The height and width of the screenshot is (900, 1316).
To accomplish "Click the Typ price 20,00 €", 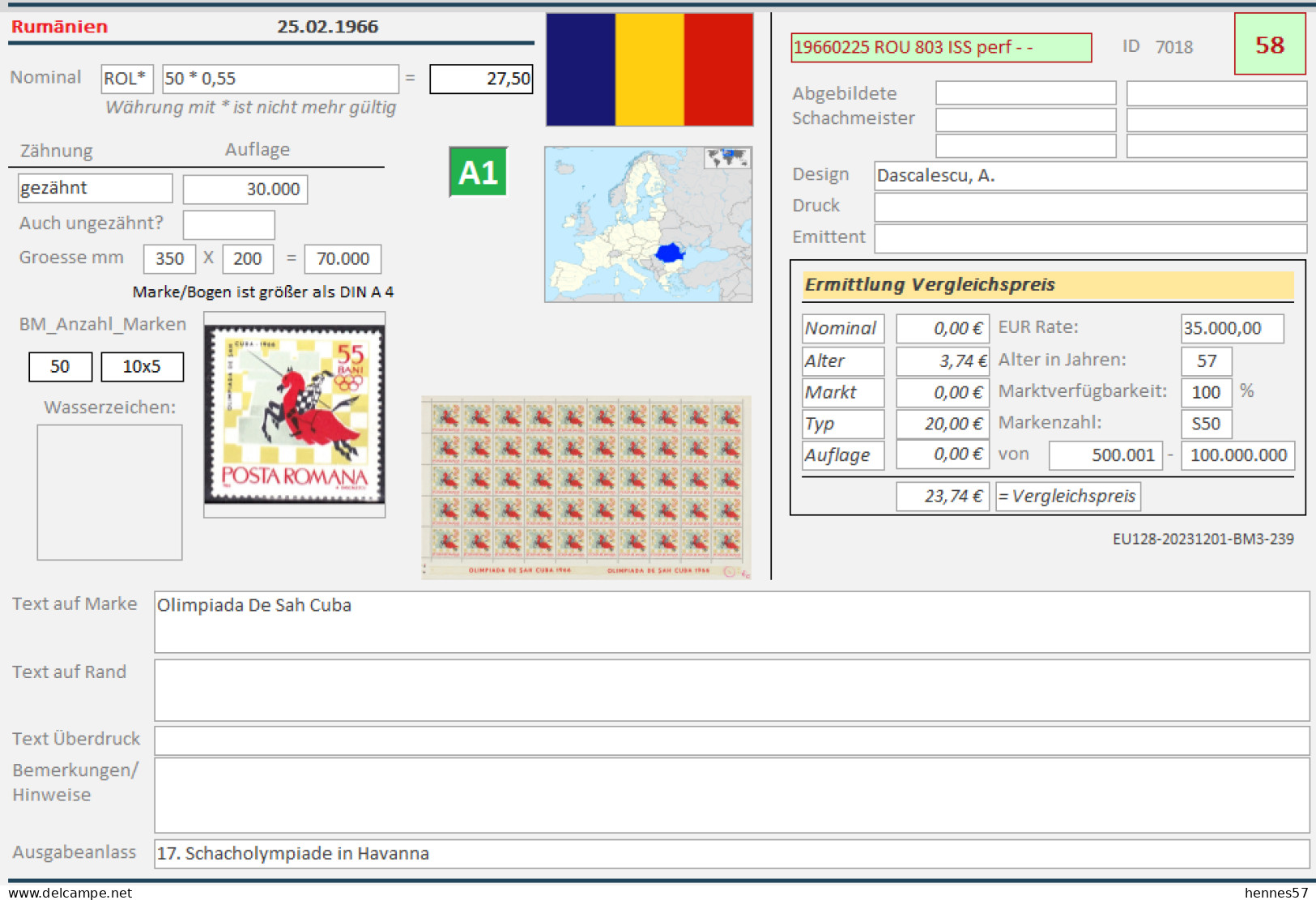I will [943, 424].
